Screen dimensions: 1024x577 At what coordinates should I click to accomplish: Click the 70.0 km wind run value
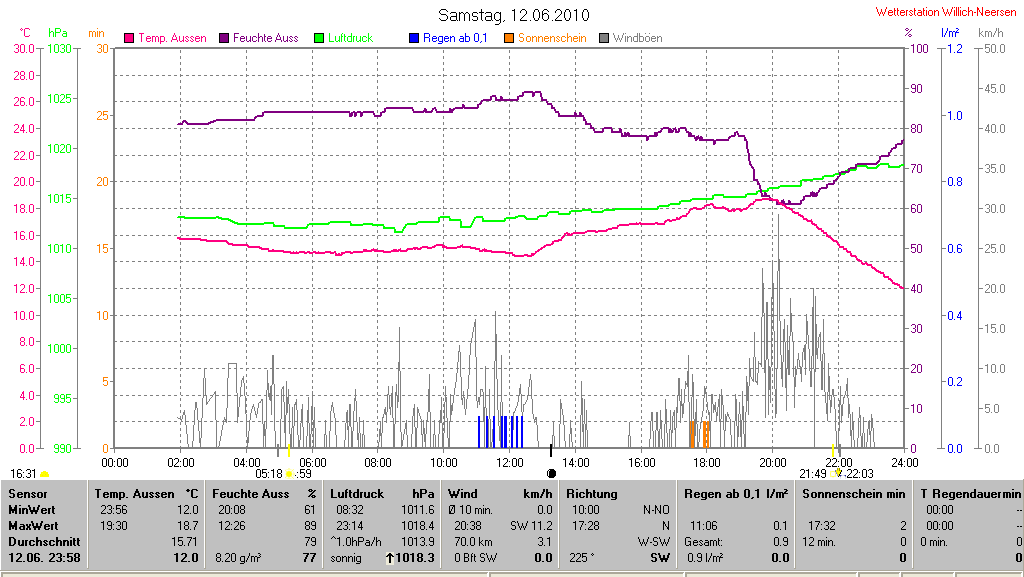(x=471, y=542)
